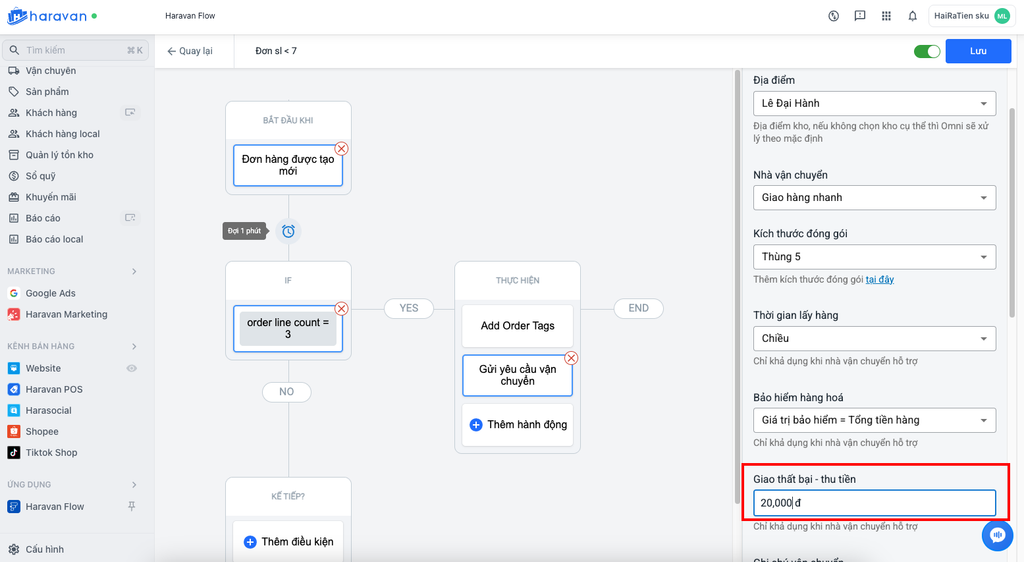Toggle the flow enabled switch
The width and height of the screenshot is (1024, 562).
coord(927,51)
